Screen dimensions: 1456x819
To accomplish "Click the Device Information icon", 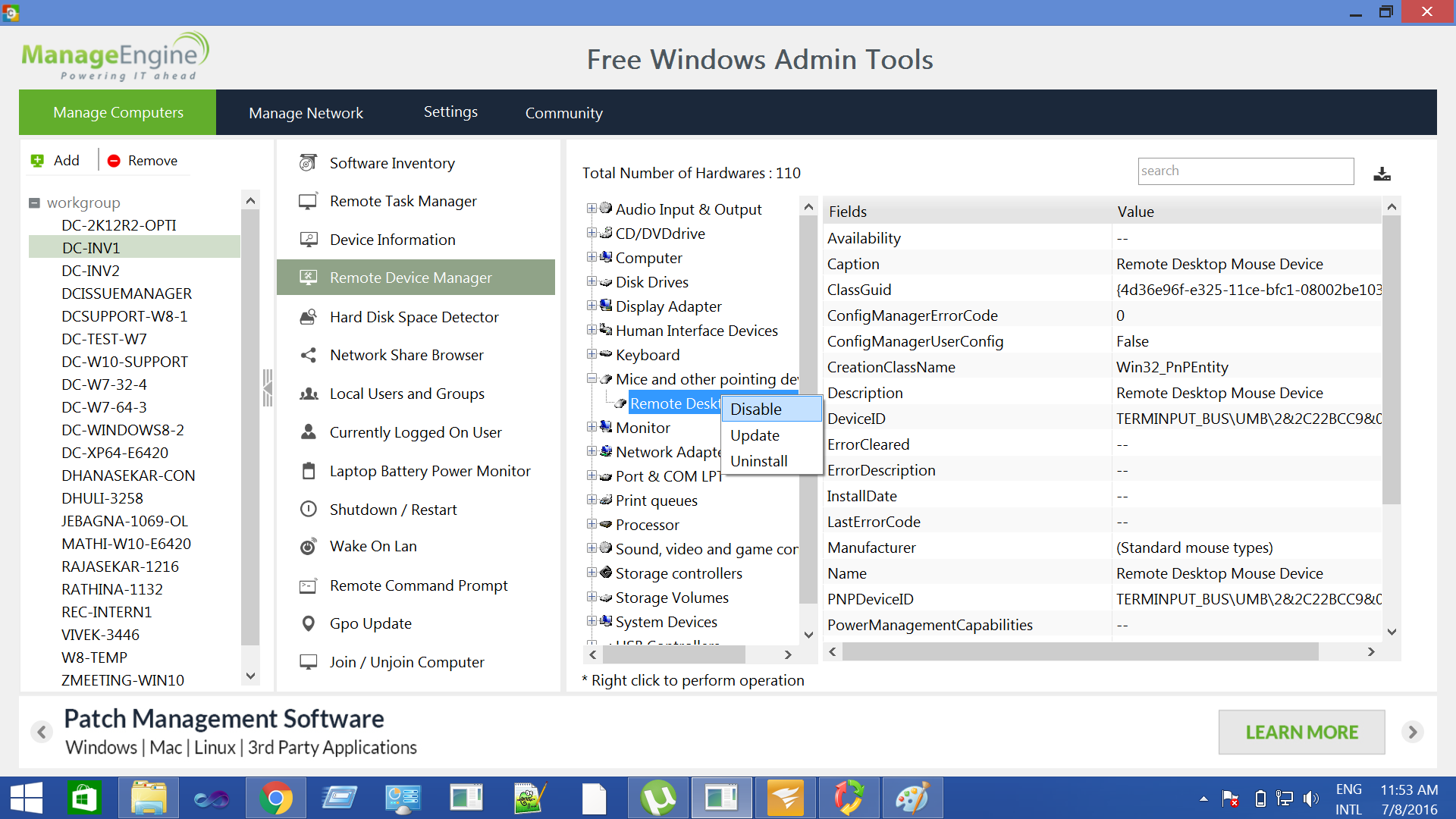I will (x=308, y=240).
